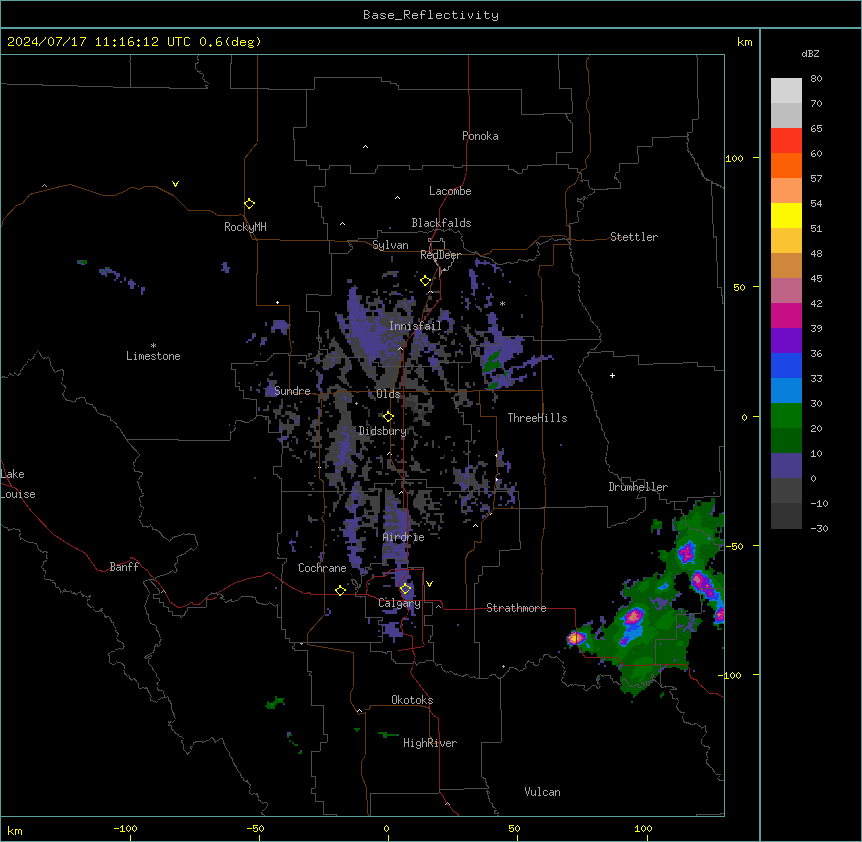The height and width of the screenshot is (842, 862).
Task: Click the Olds town label
Action: 388,394
